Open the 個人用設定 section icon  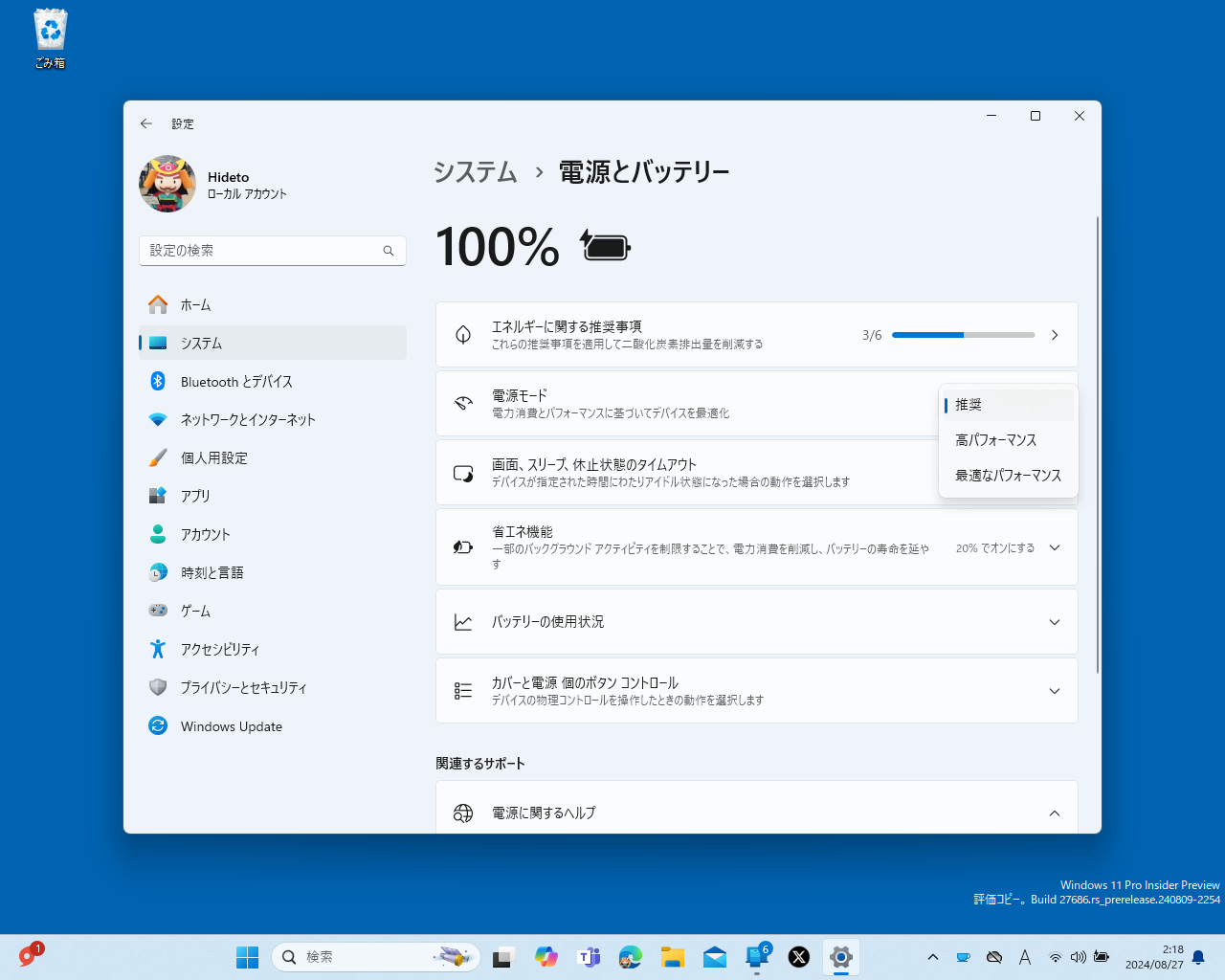[158, 457]
